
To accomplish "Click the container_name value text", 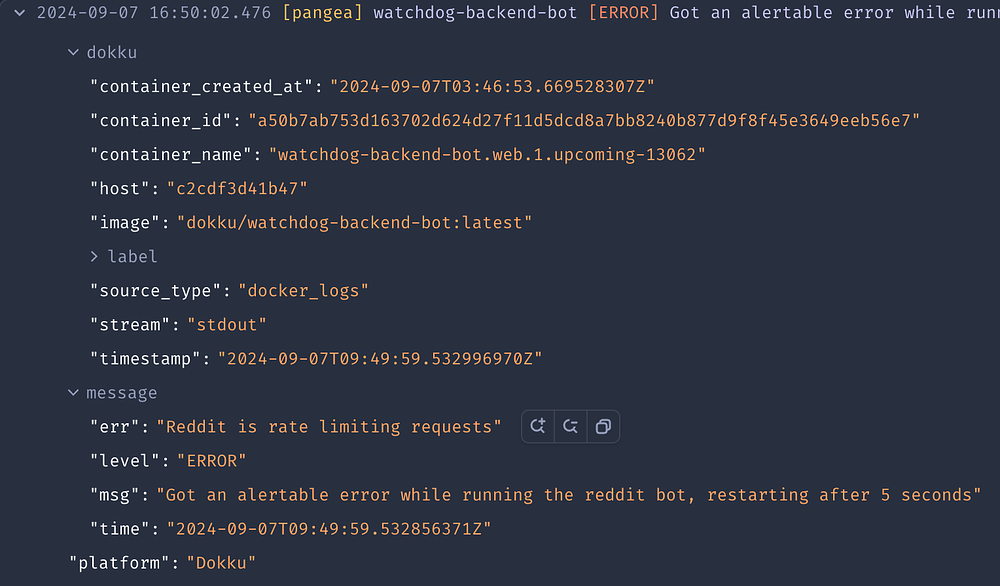I will coord(487,154).
